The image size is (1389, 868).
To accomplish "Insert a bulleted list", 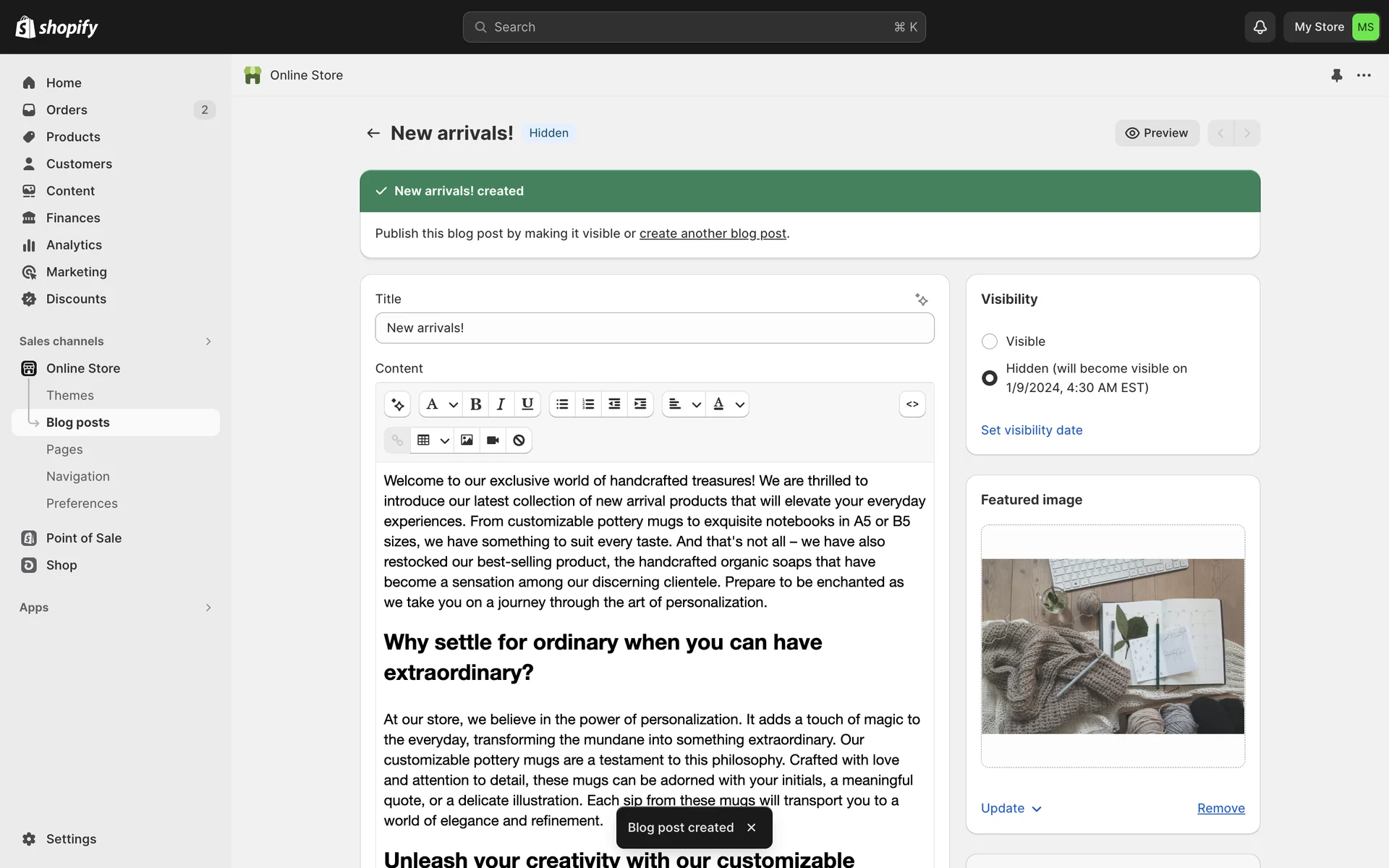I will 562,404.
